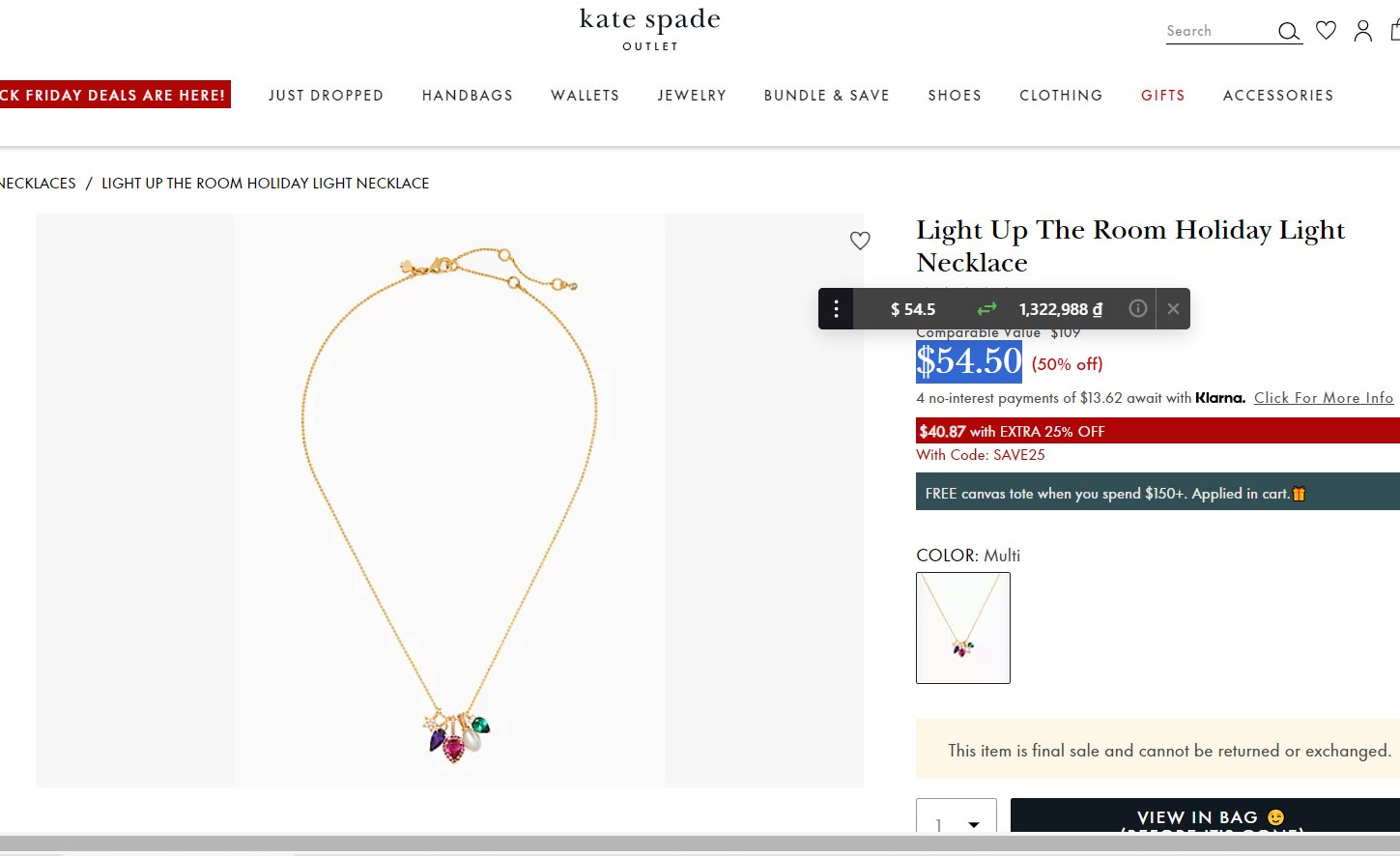Close the currency converter popup

[1173, 308]
